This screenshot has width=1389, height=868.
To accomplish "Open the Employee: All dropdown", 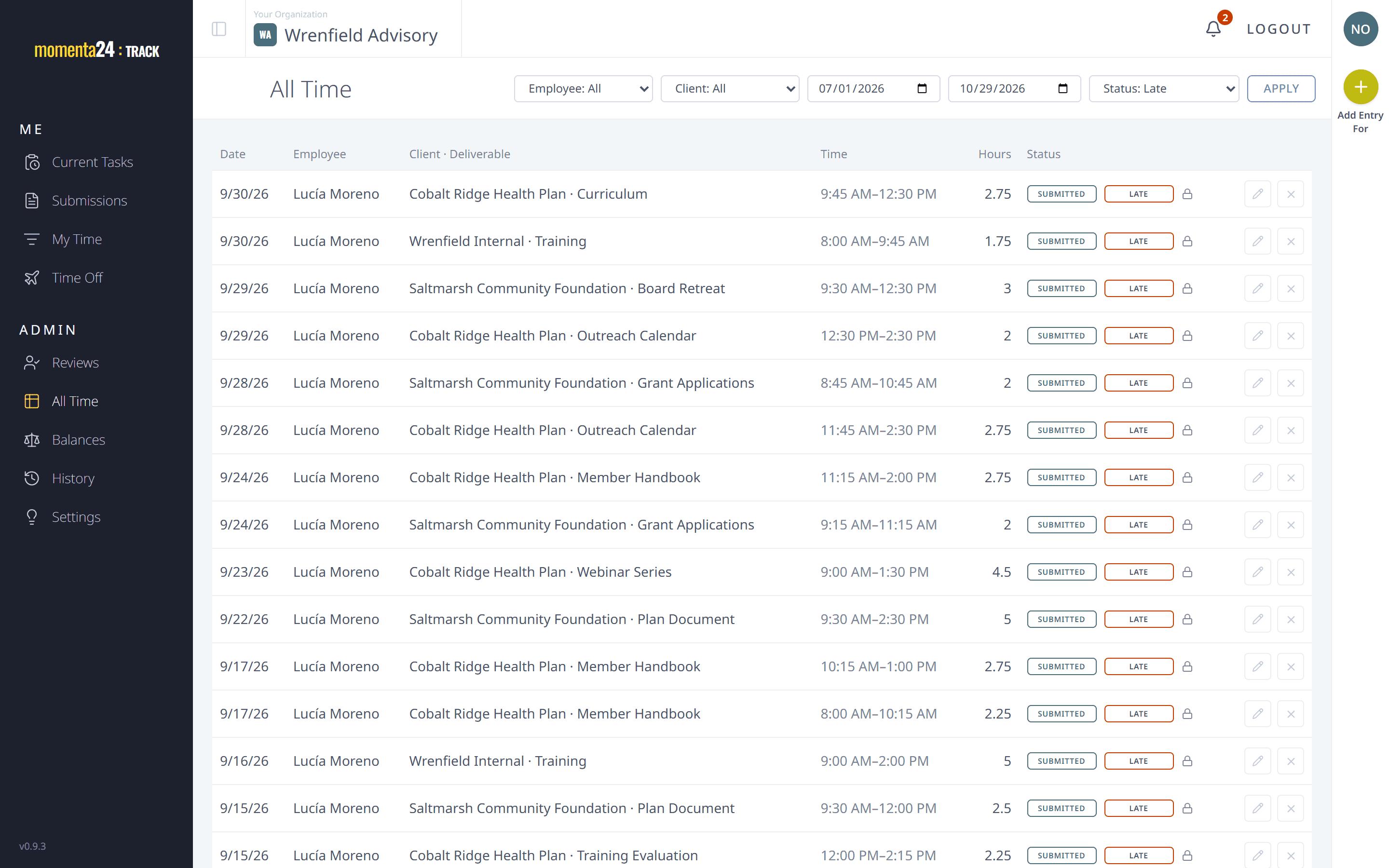I will (583, 88).
